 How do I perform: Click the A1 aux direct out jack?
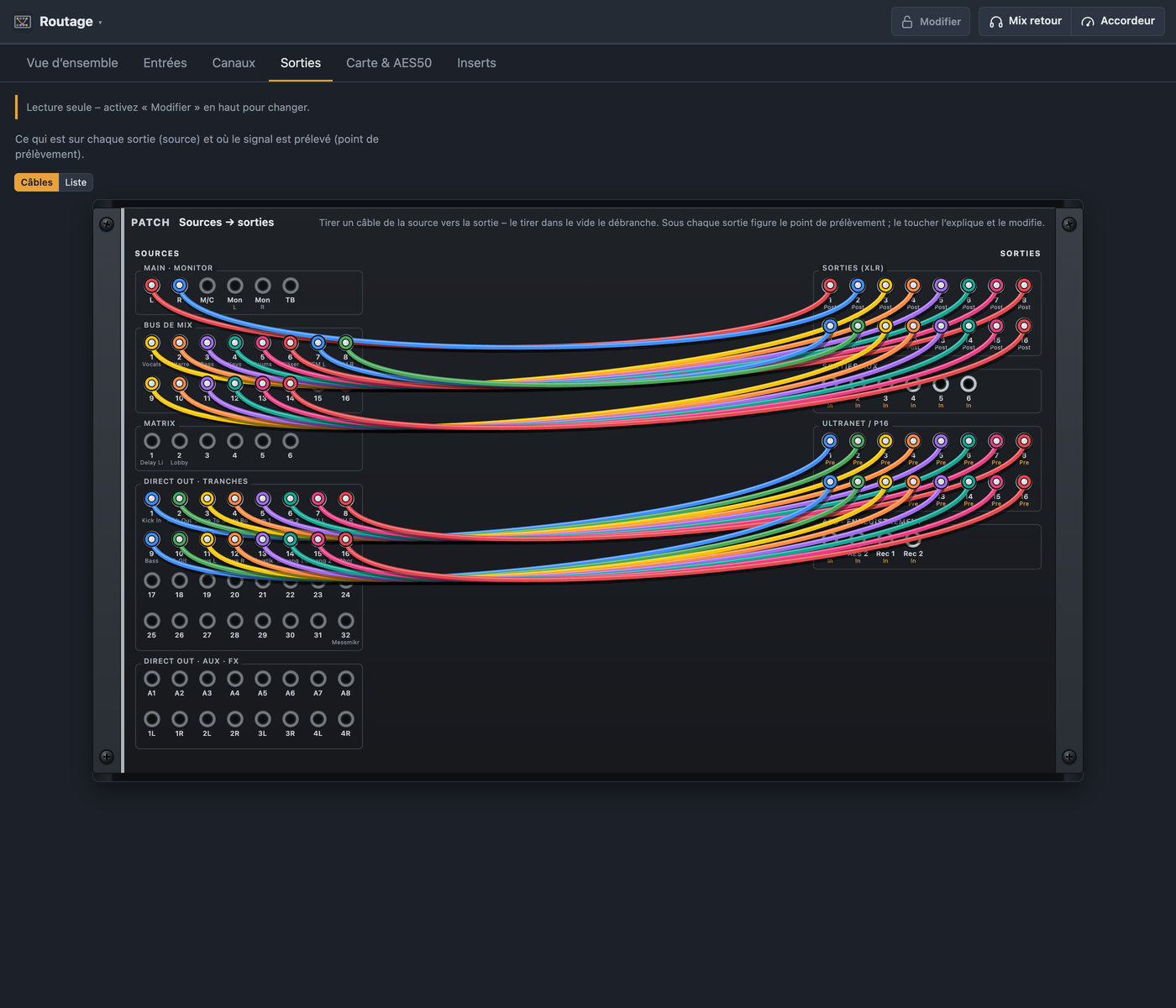coord(152,679)
